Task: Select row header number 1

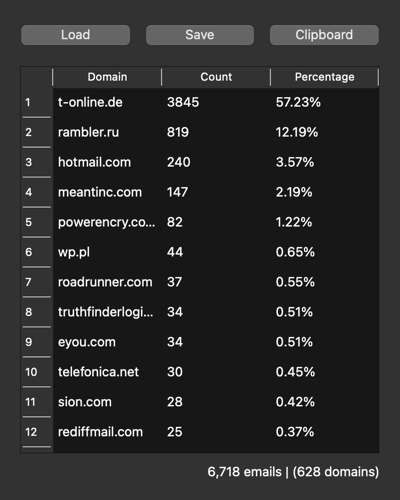Action: (36, 102)
